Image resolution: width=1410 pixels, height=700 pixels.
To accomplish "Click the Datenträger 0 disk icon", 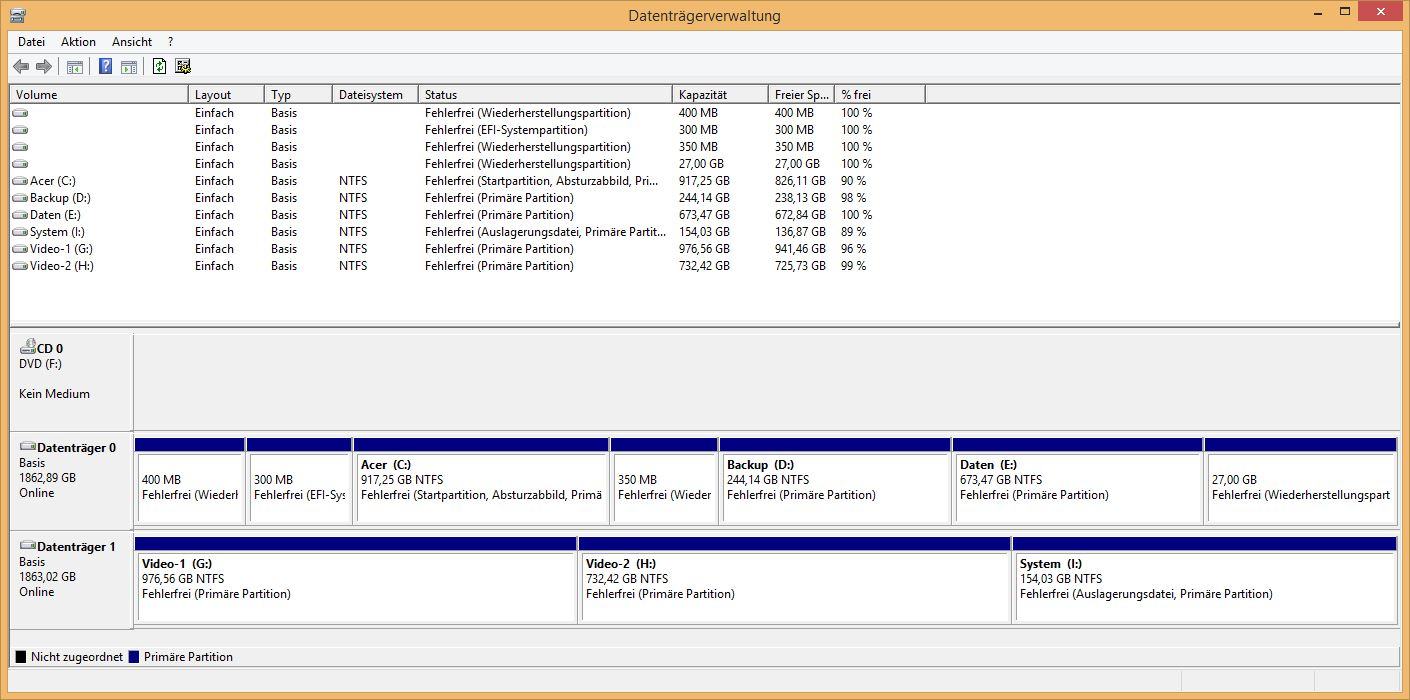I will point(28,447).
